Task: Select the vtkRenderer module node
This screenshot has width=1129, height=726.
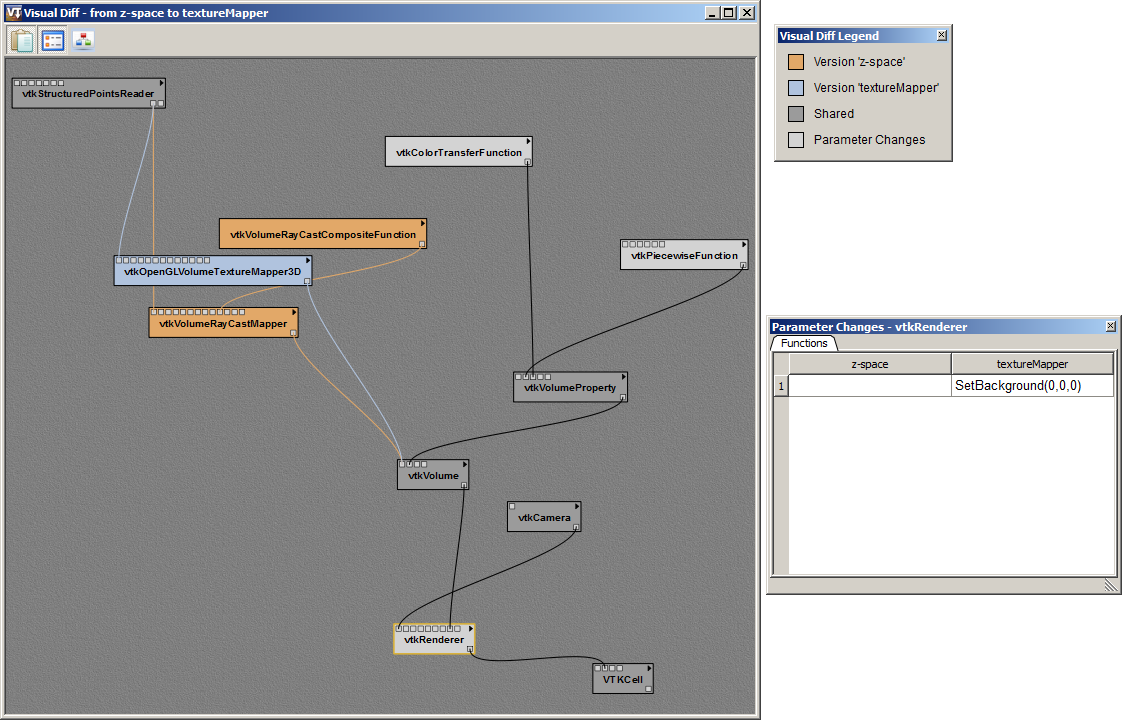Action: point(427,640)
